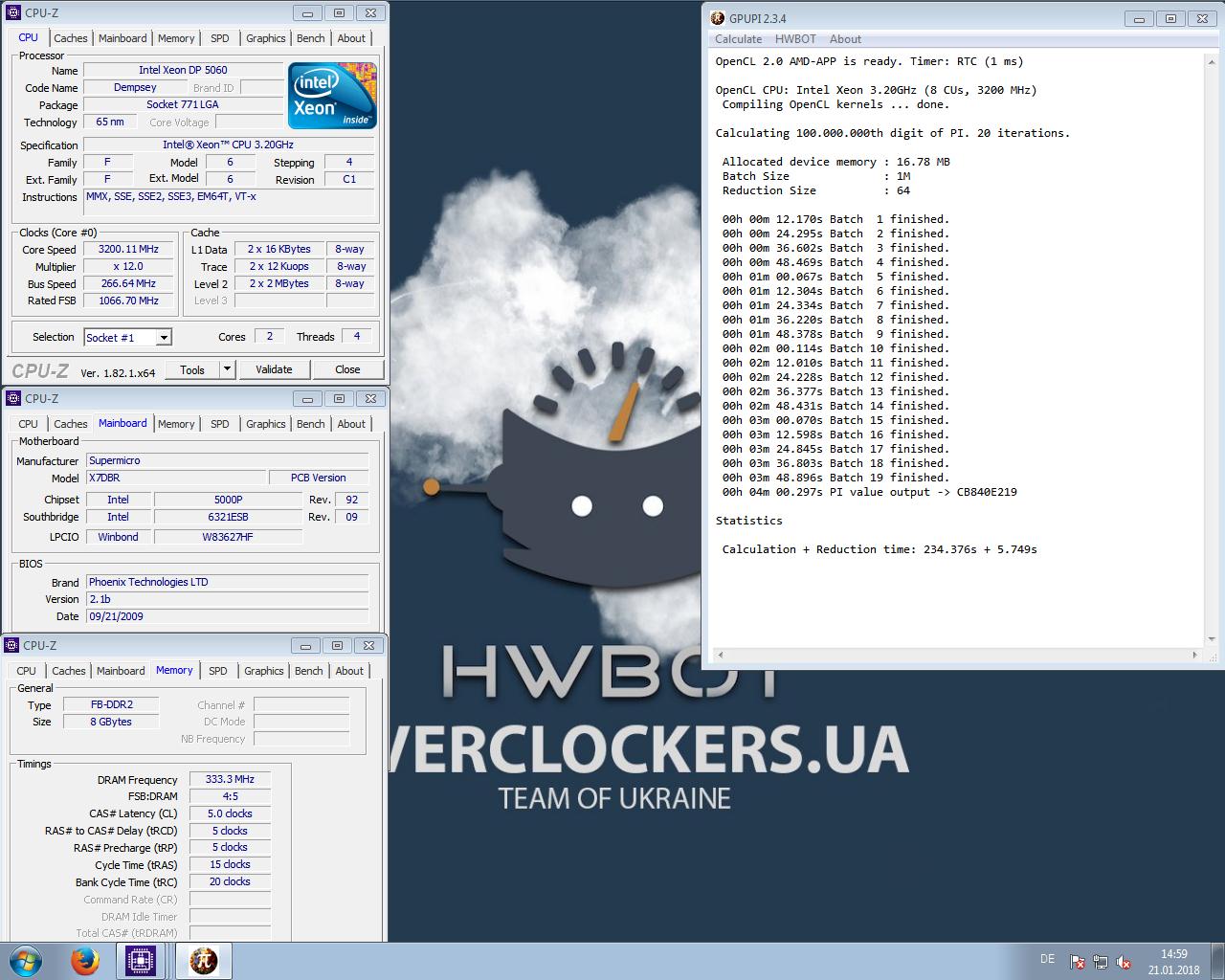Select Graphics tab in Memory CPU-Z window
The image size is (1225, 980).
coord(264,671)
